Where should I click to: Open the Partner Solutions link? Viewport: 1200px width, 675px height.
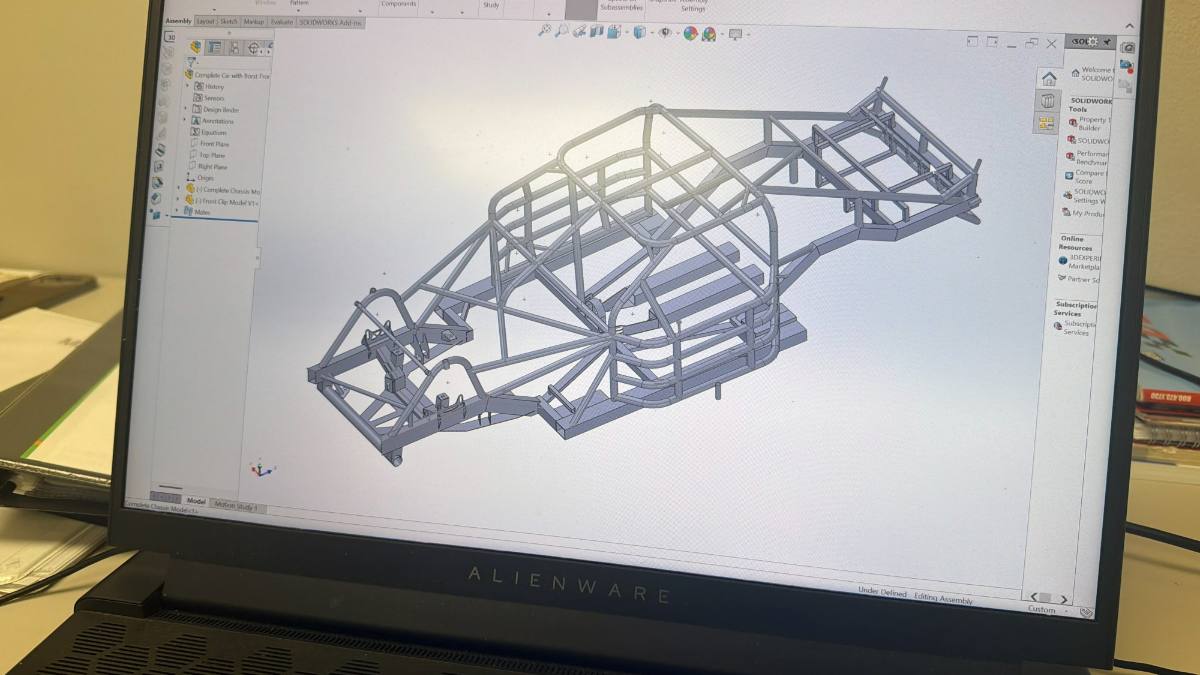tap(1079, 279)
